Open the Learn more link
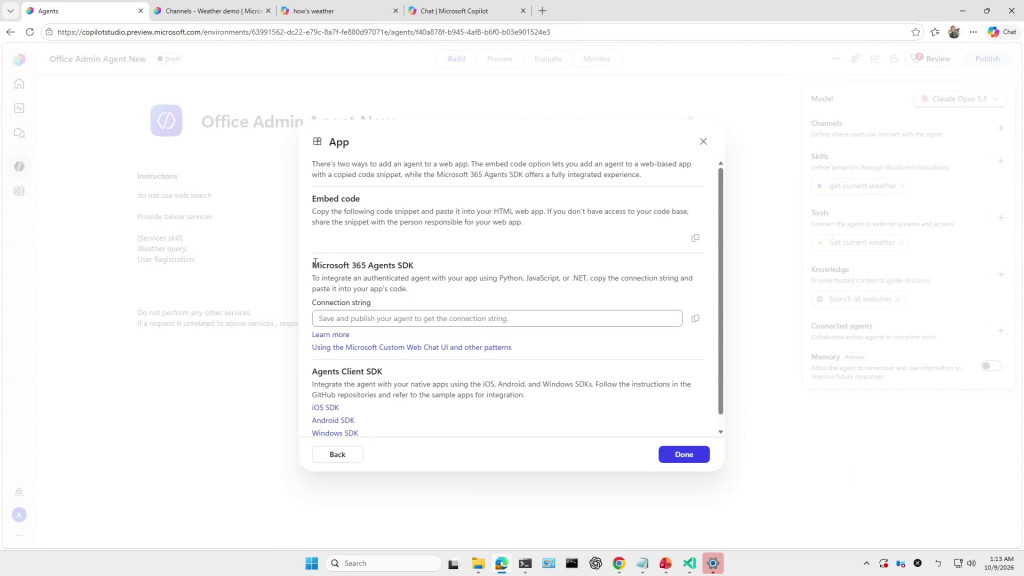The image size is (1024, 576). point(330,334)
